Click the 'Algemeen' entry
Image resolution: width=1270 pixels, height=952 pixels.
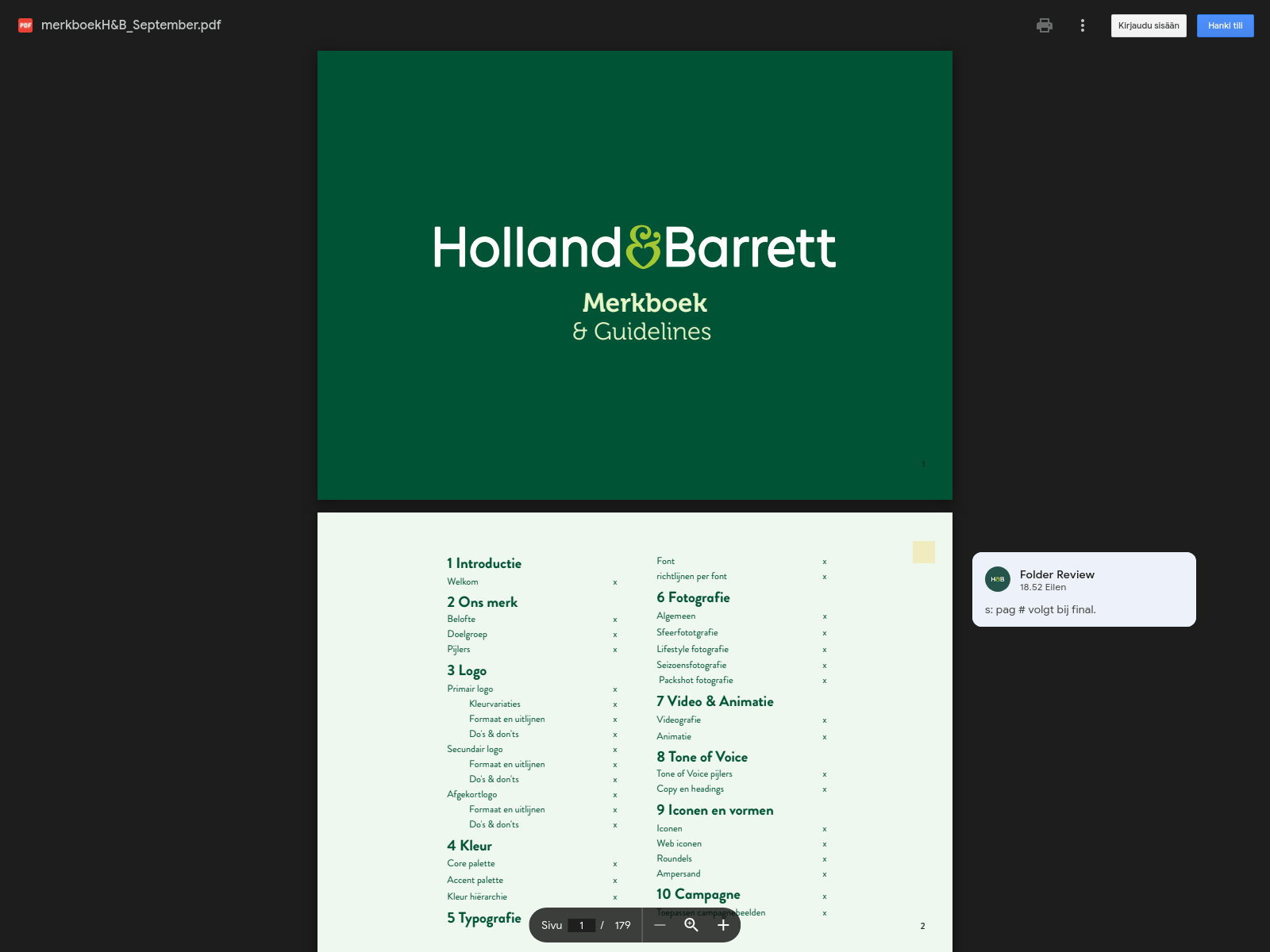(x=676, y=616)
